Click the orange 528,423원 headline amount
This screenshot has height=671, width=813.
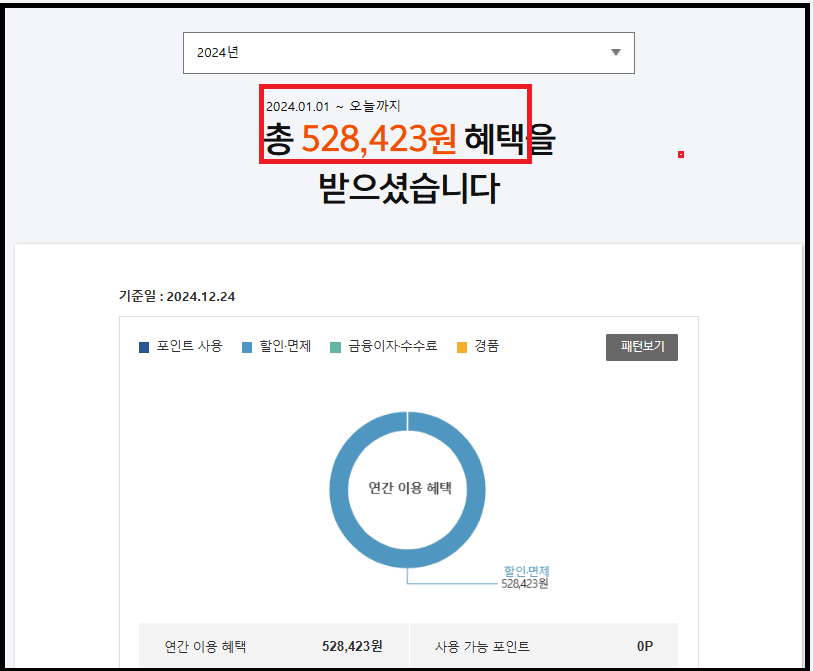click(x=379, y=141)
